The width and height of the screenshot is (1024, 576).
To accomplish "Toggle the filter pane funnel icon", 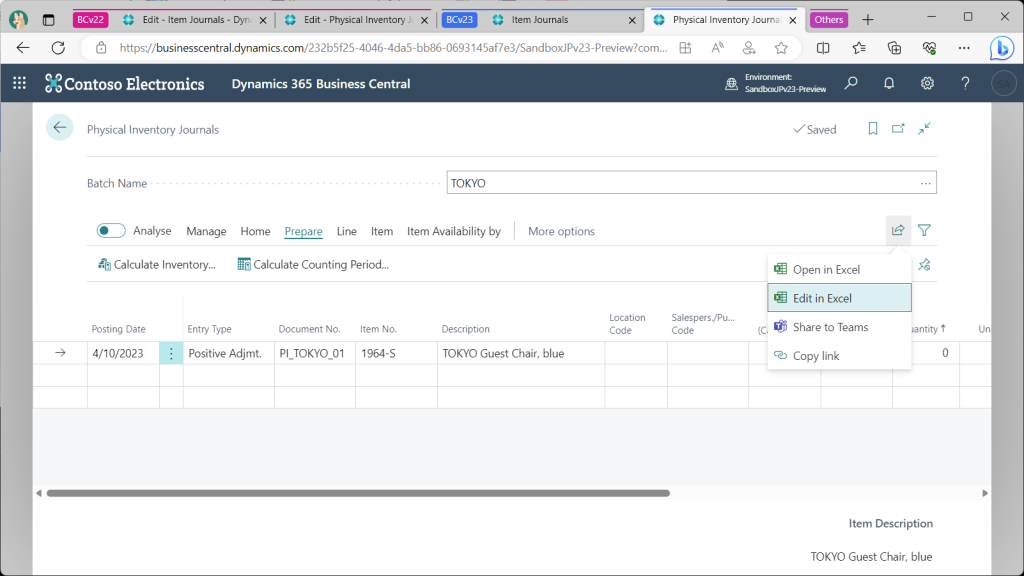I will point(924,230).
